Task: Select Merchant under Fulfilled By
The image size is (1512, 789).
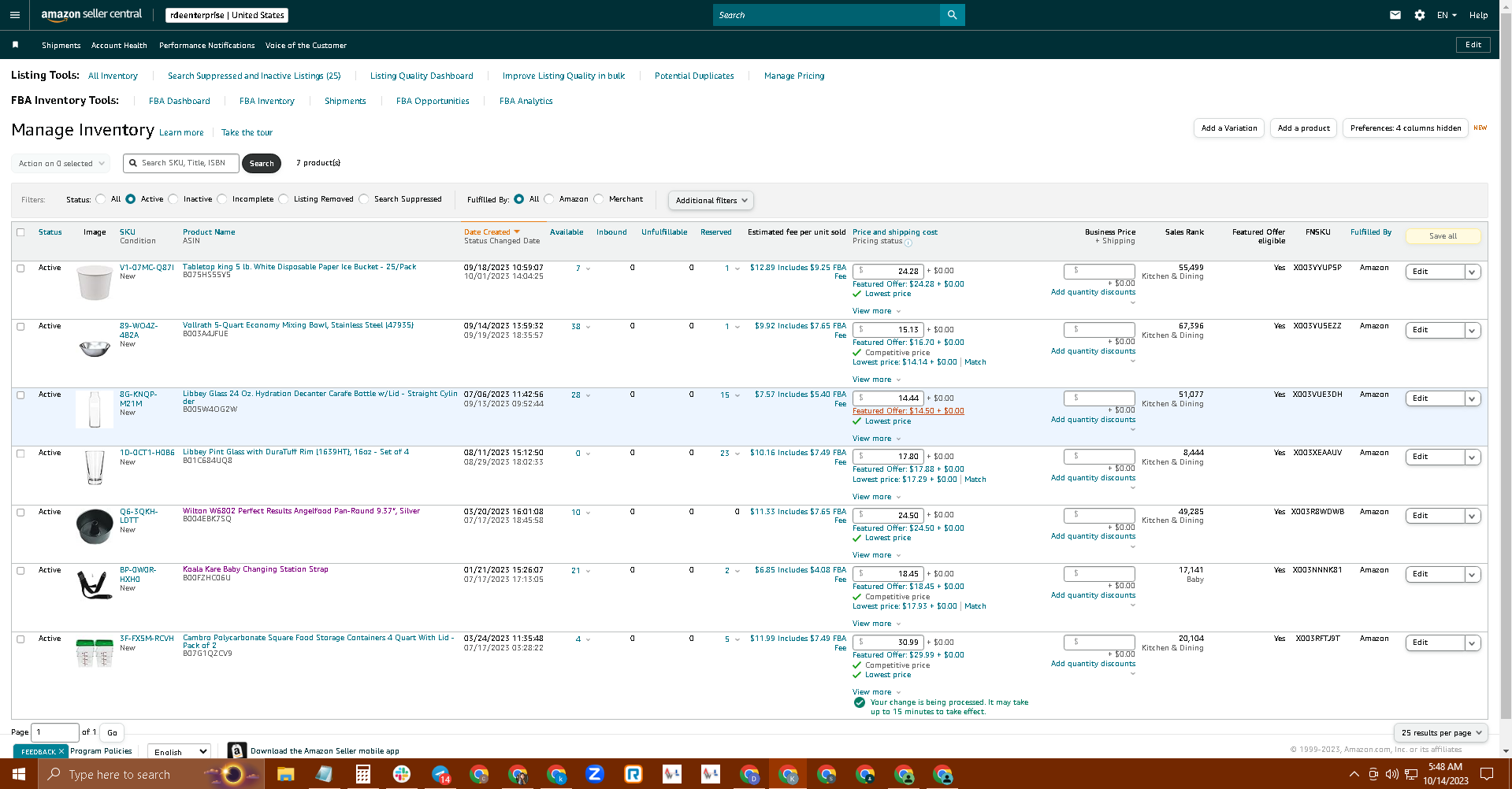Action: coord(599,199)
